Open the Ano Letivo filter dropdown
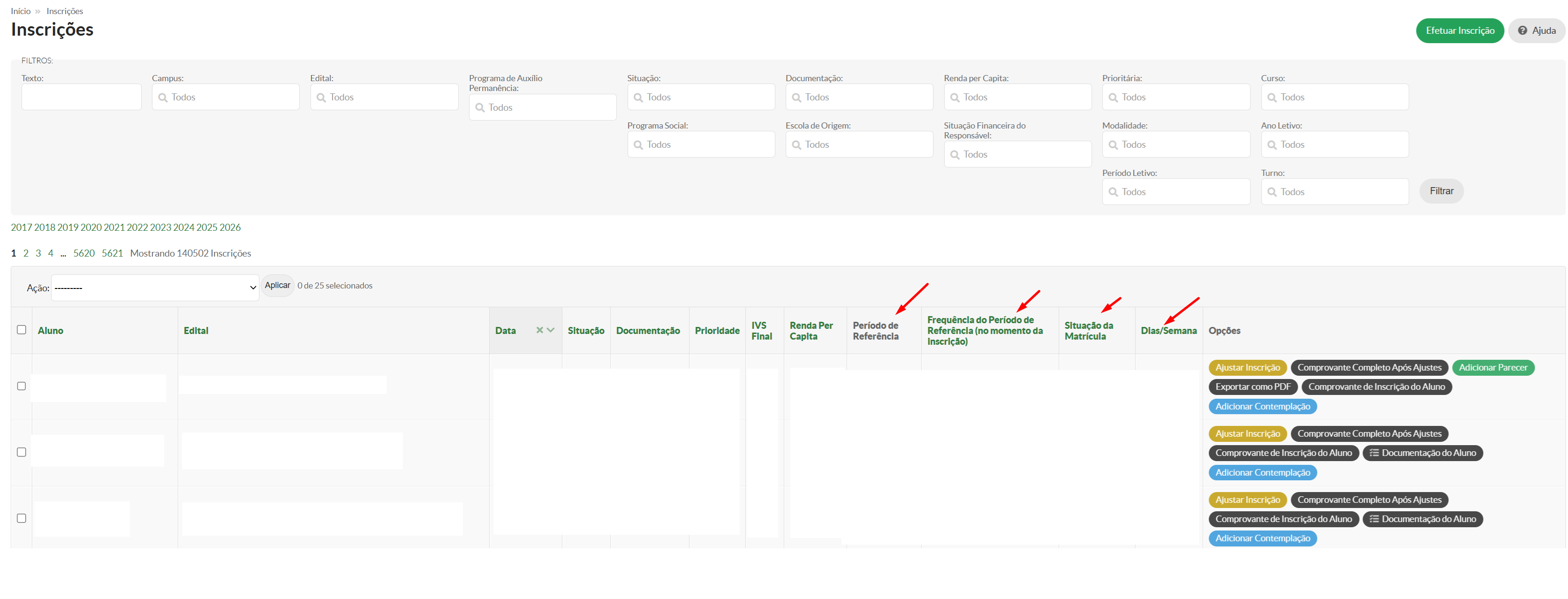1568x599 pixels. [1335, 144]
